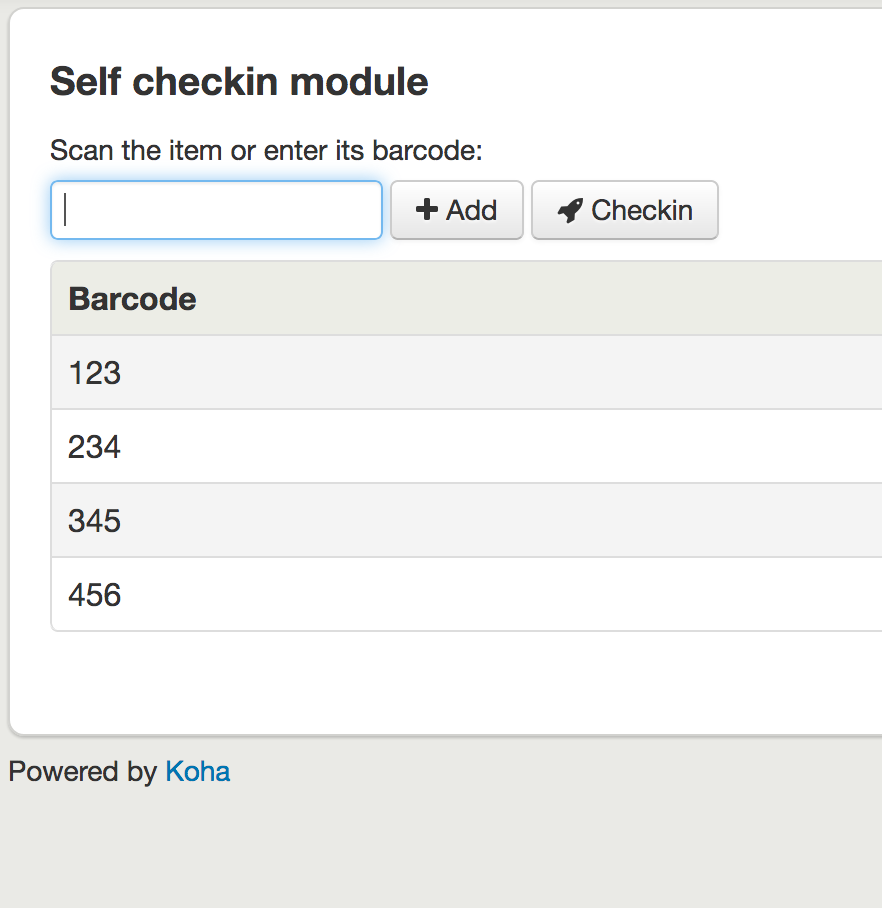Screen dimensions: 882x908
Task: Select the table row with barcode 234
Action: 95,447
